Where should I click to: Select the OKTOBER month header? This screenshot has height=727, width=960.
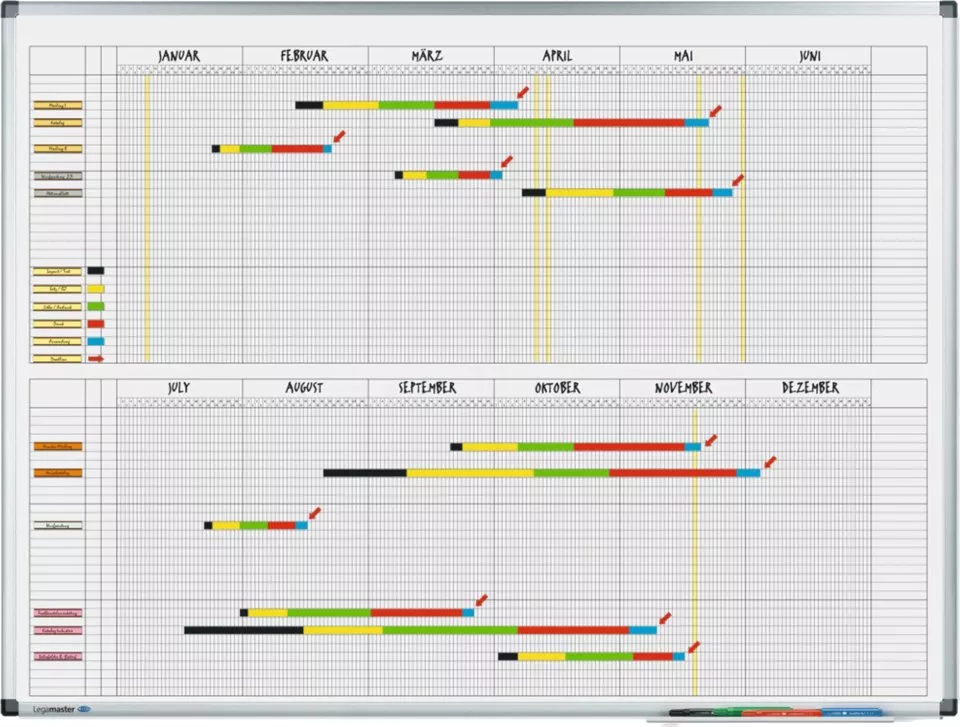coord(557,388)
